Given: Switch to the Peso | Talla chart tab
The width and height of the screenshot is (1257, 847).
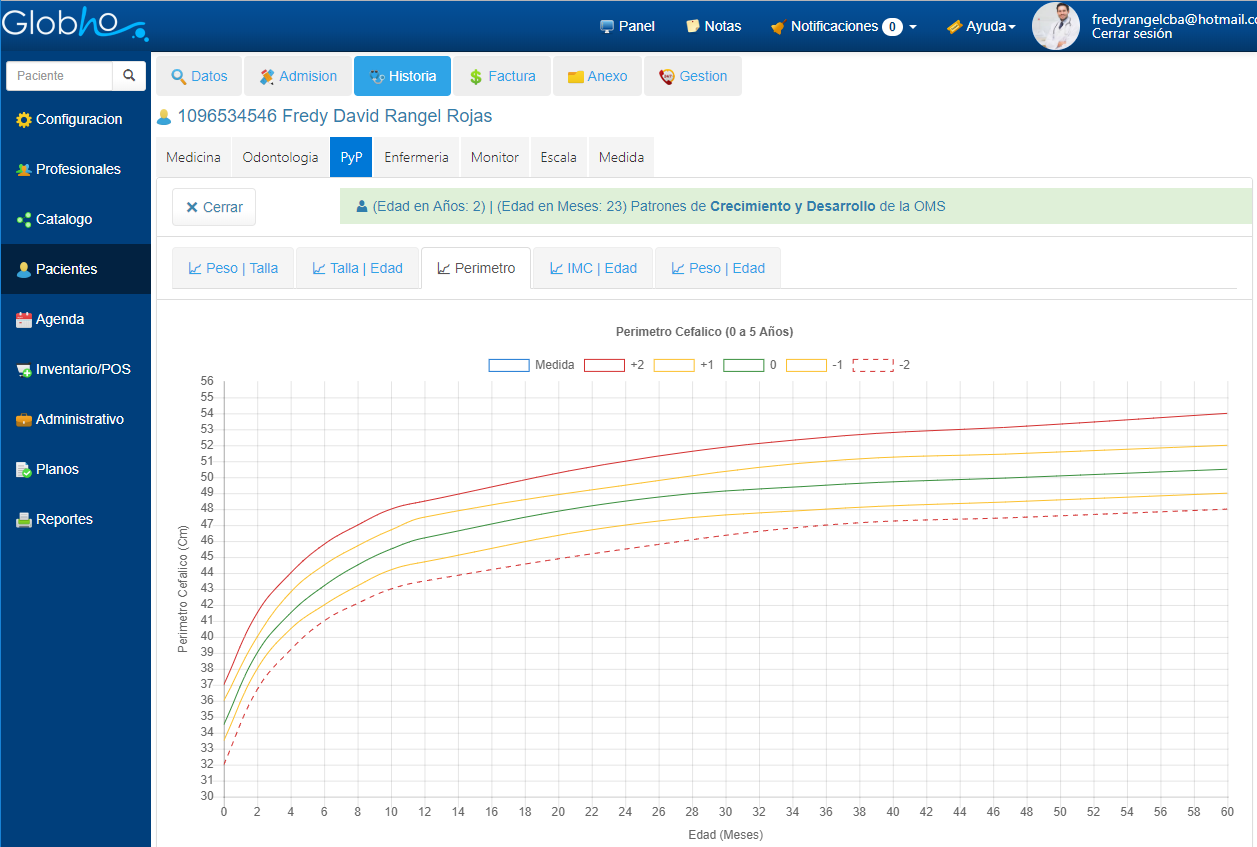Looking at the screenshot, I should 233,268.
